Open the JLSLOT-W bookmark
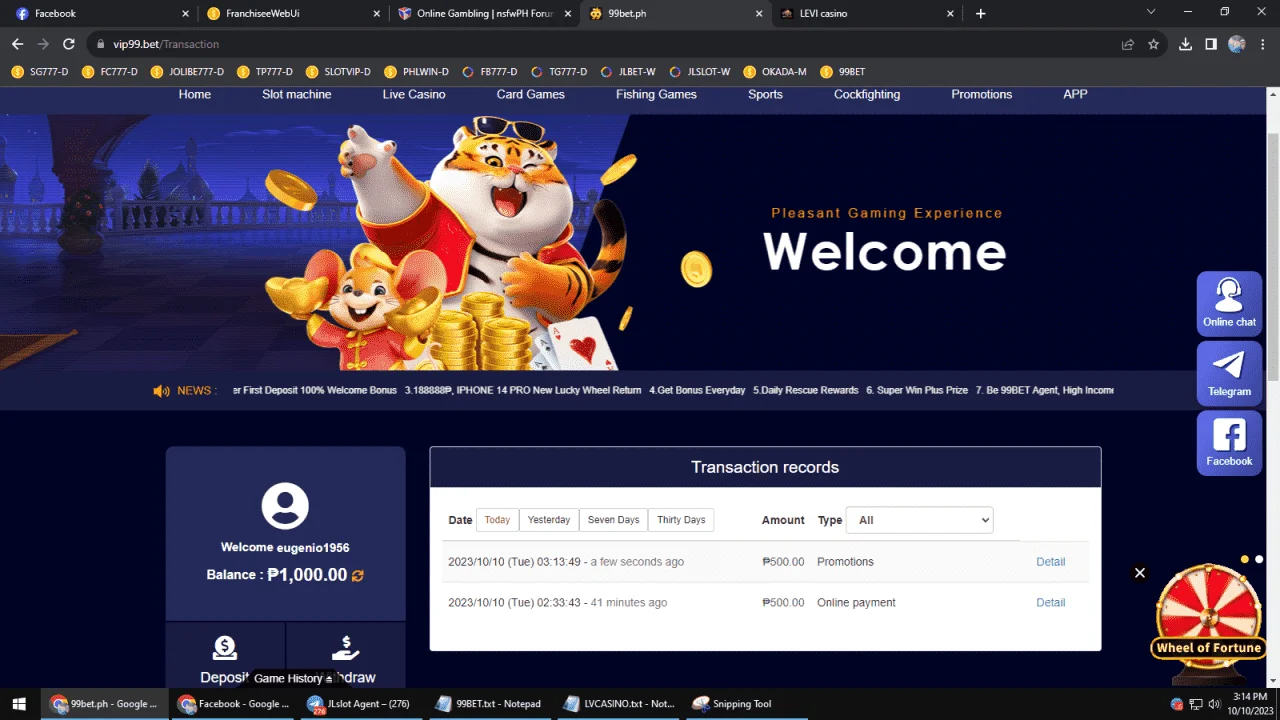 (699, 72)
